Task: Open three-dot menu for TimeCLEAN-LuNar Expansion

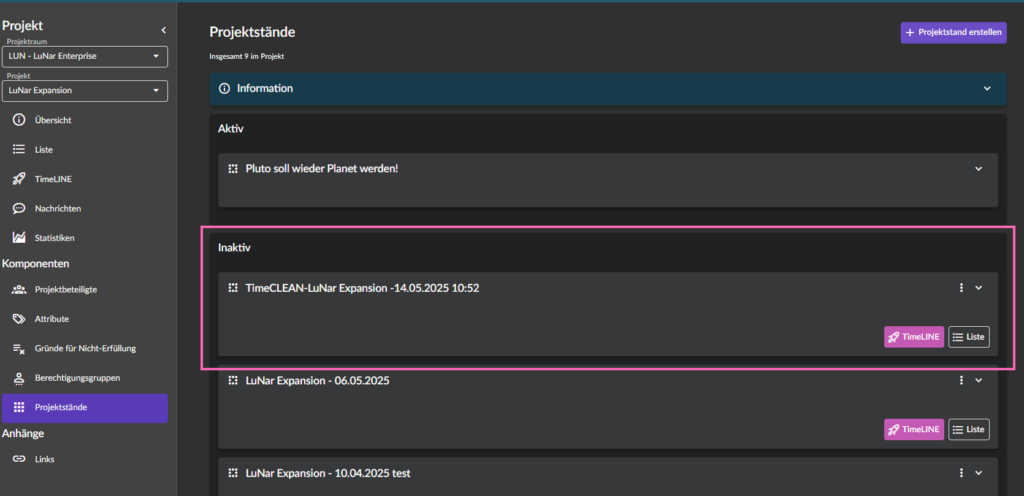Action: click(961, 288)
